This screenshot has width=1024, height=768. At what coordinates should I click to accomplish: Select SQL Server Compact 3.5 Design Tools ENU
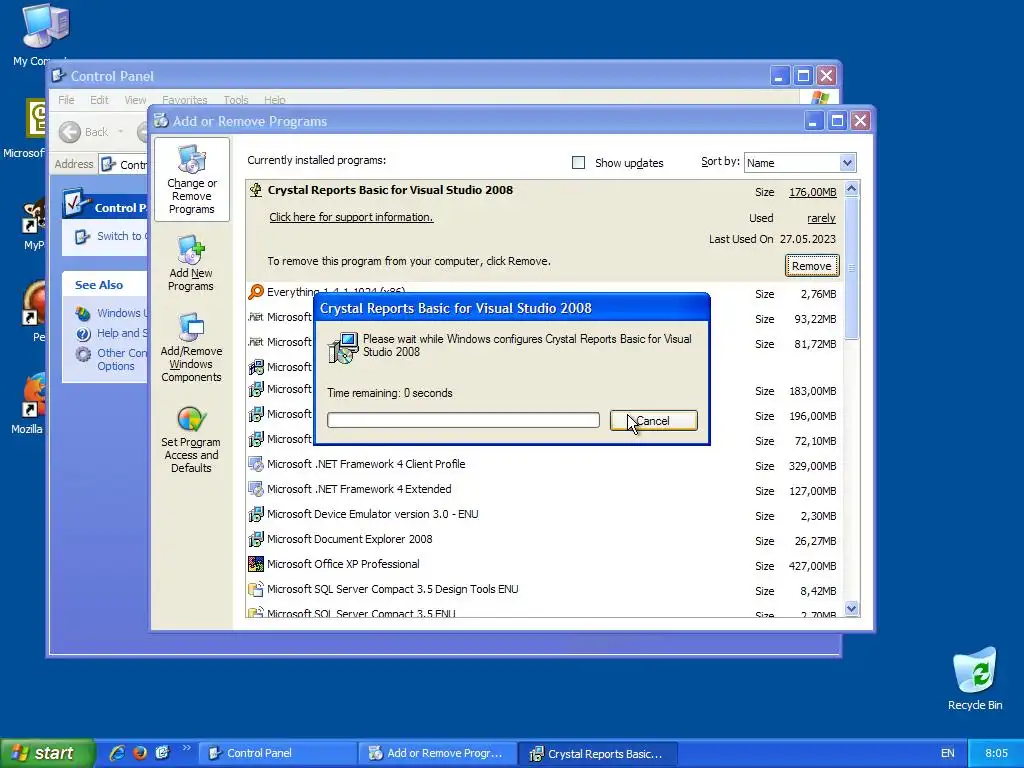coord(544,589)
